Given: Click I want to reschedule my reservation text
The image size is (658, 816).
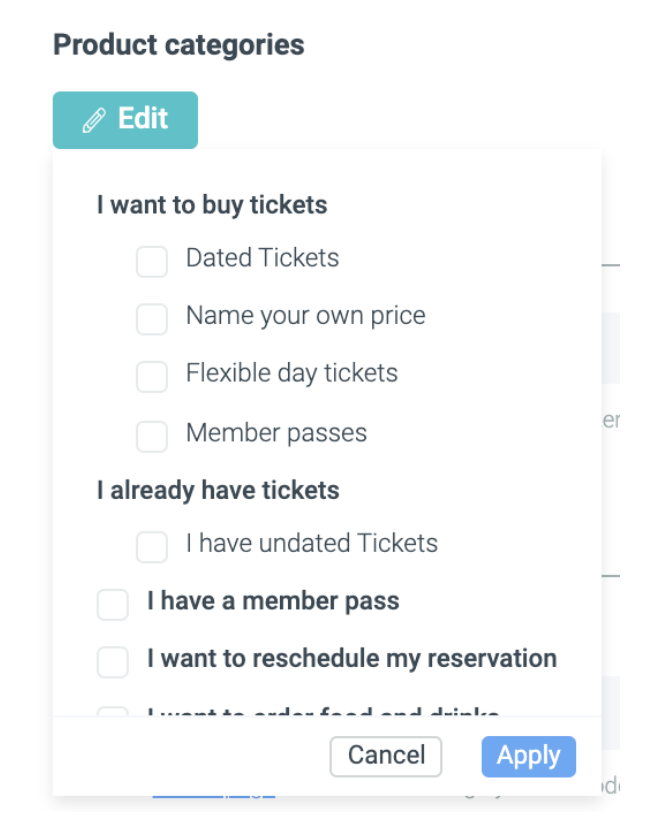Looking at the screenshot, I should 351,659.
